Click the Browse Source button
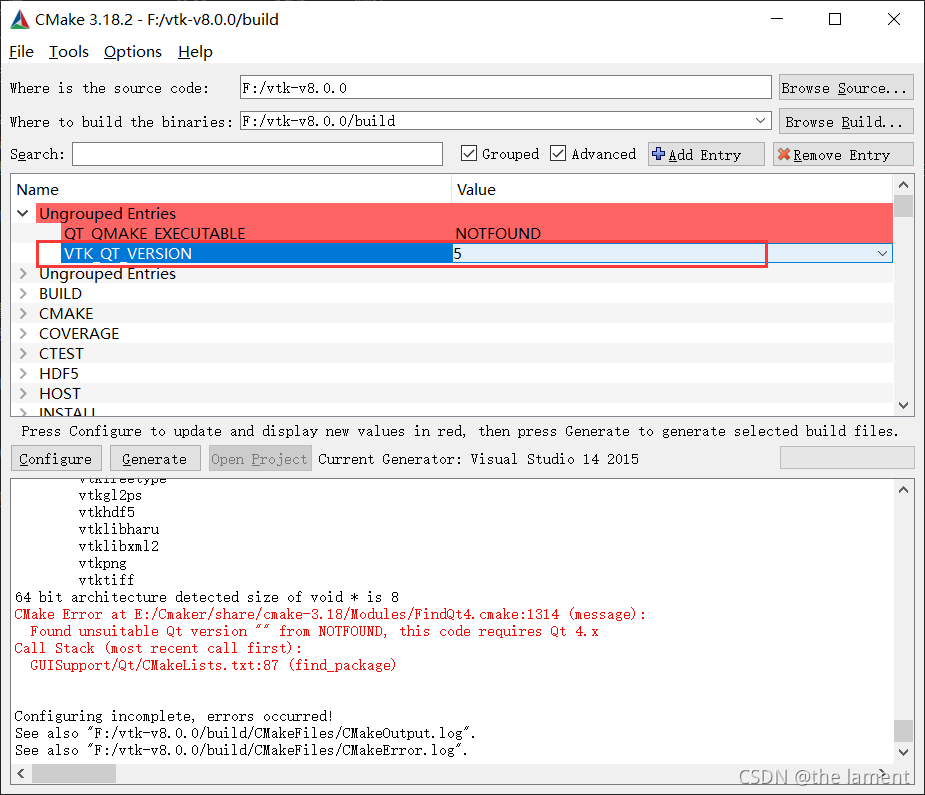925x795 pixels. click(846, 88)
